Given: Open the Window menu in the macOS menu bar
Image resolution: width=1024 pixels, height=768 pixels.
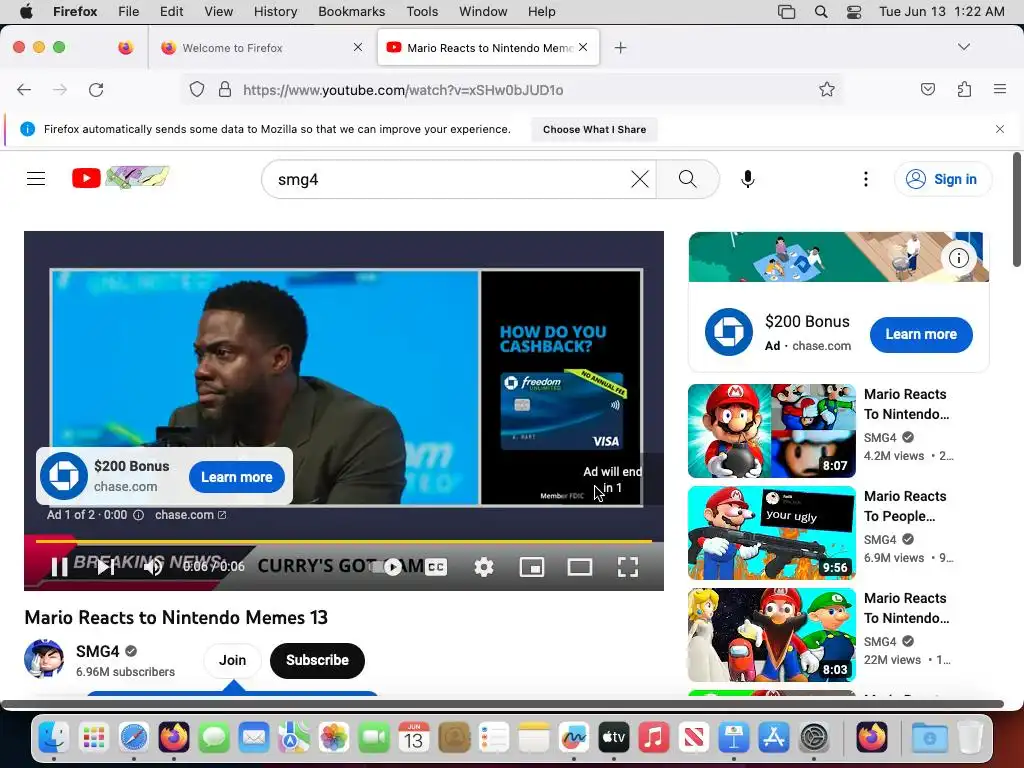Looking at the screenshot, I should pos(483,12).
